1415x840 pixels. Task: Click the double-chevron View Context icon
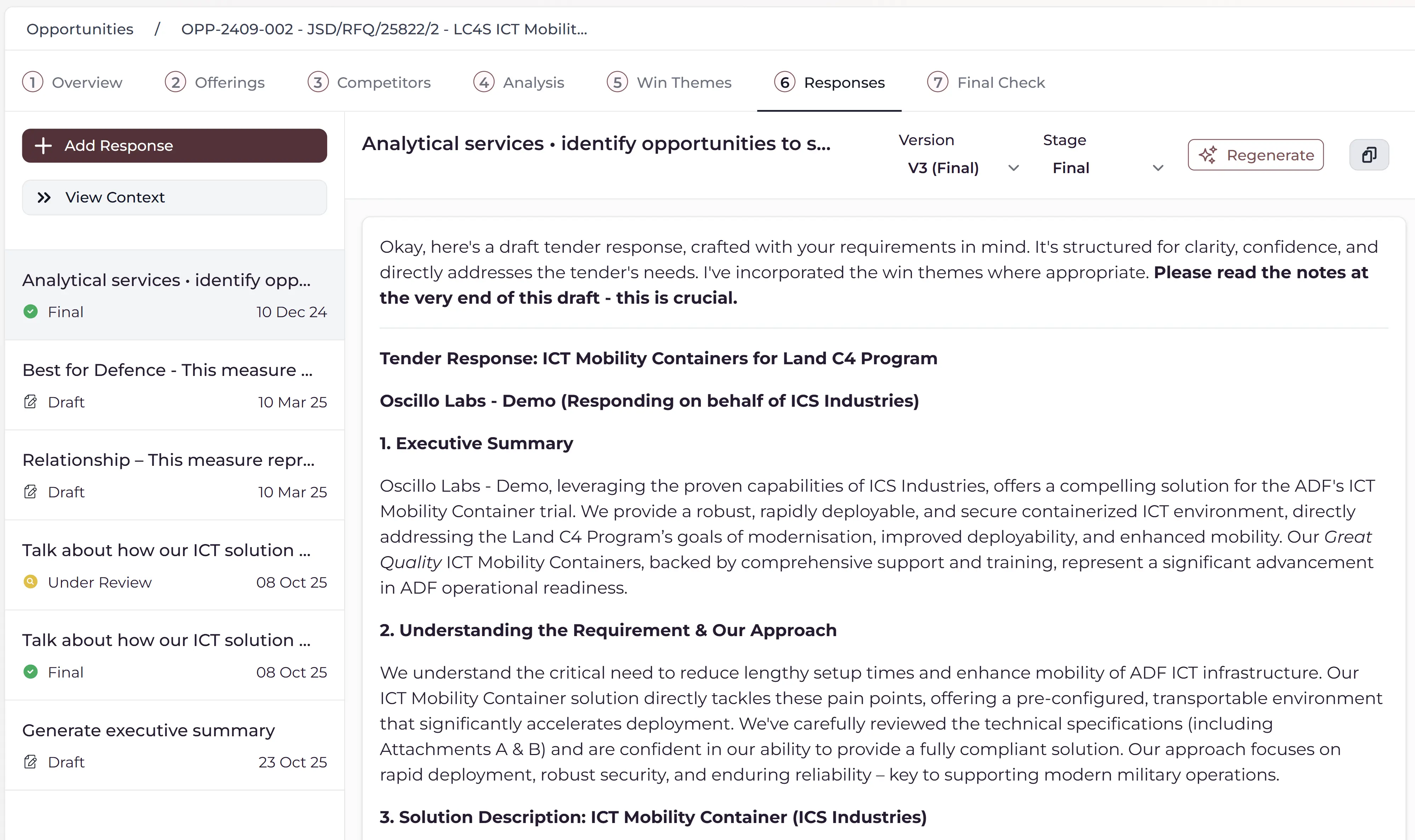pyautogui.click(x=44, y=197)
